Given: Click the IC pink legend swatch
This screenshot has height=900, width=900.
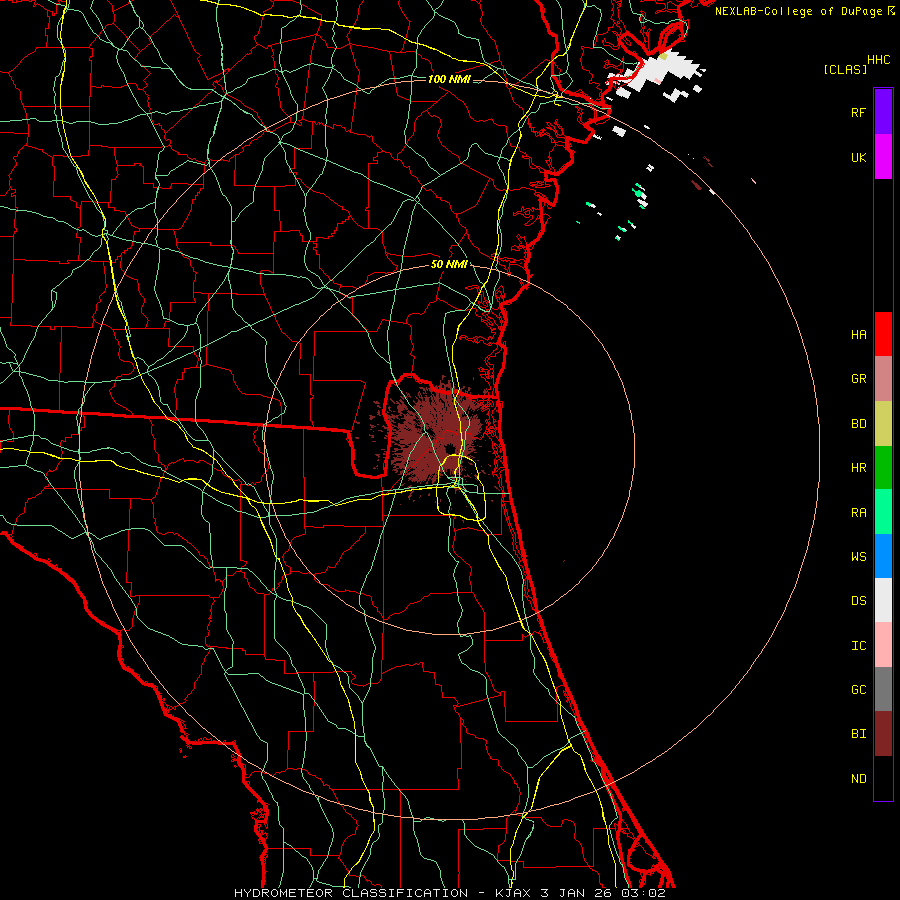Looking at the screenshot, I should click(883, 645).
